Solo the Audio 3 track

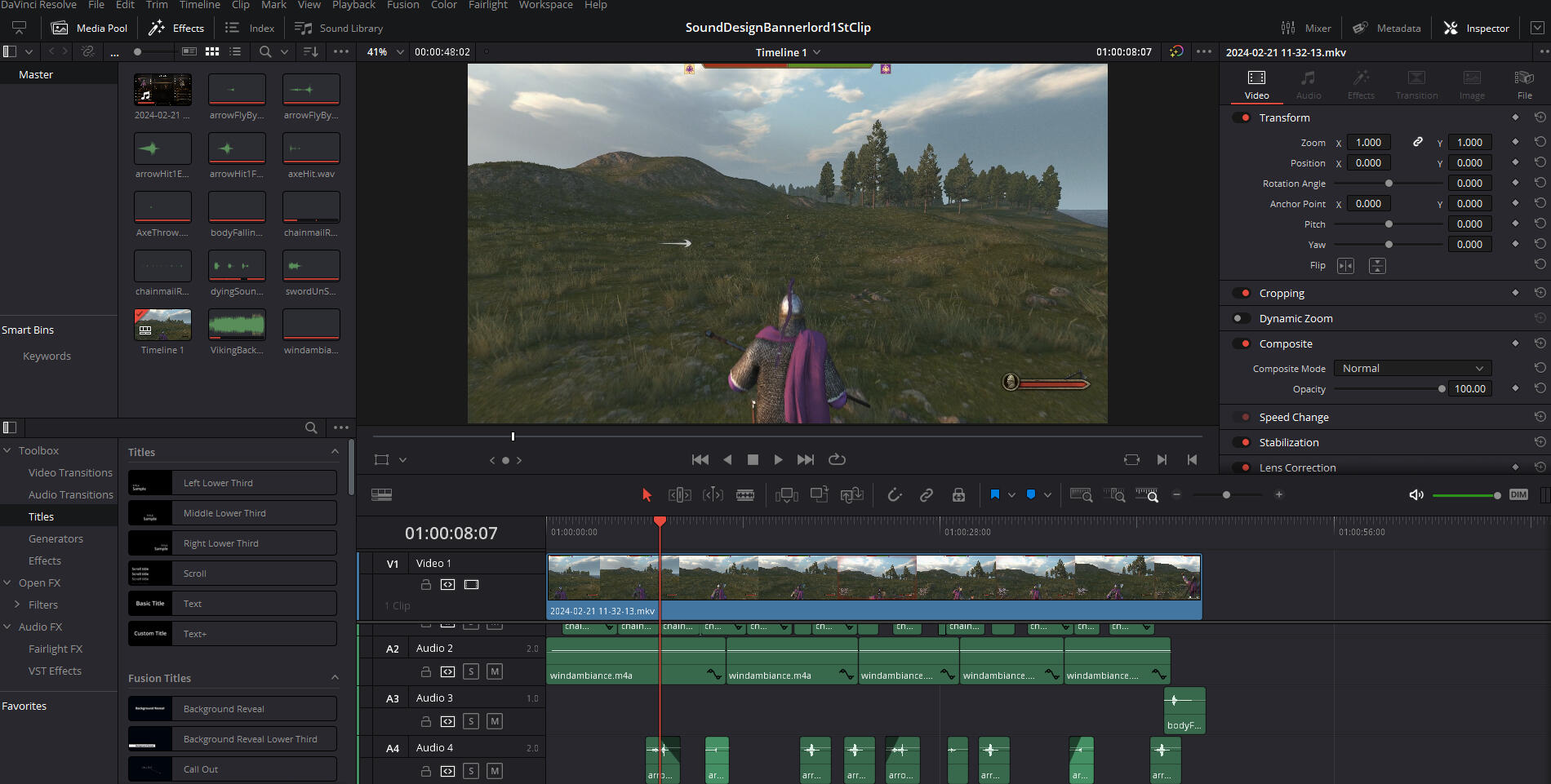click(471, 721)
